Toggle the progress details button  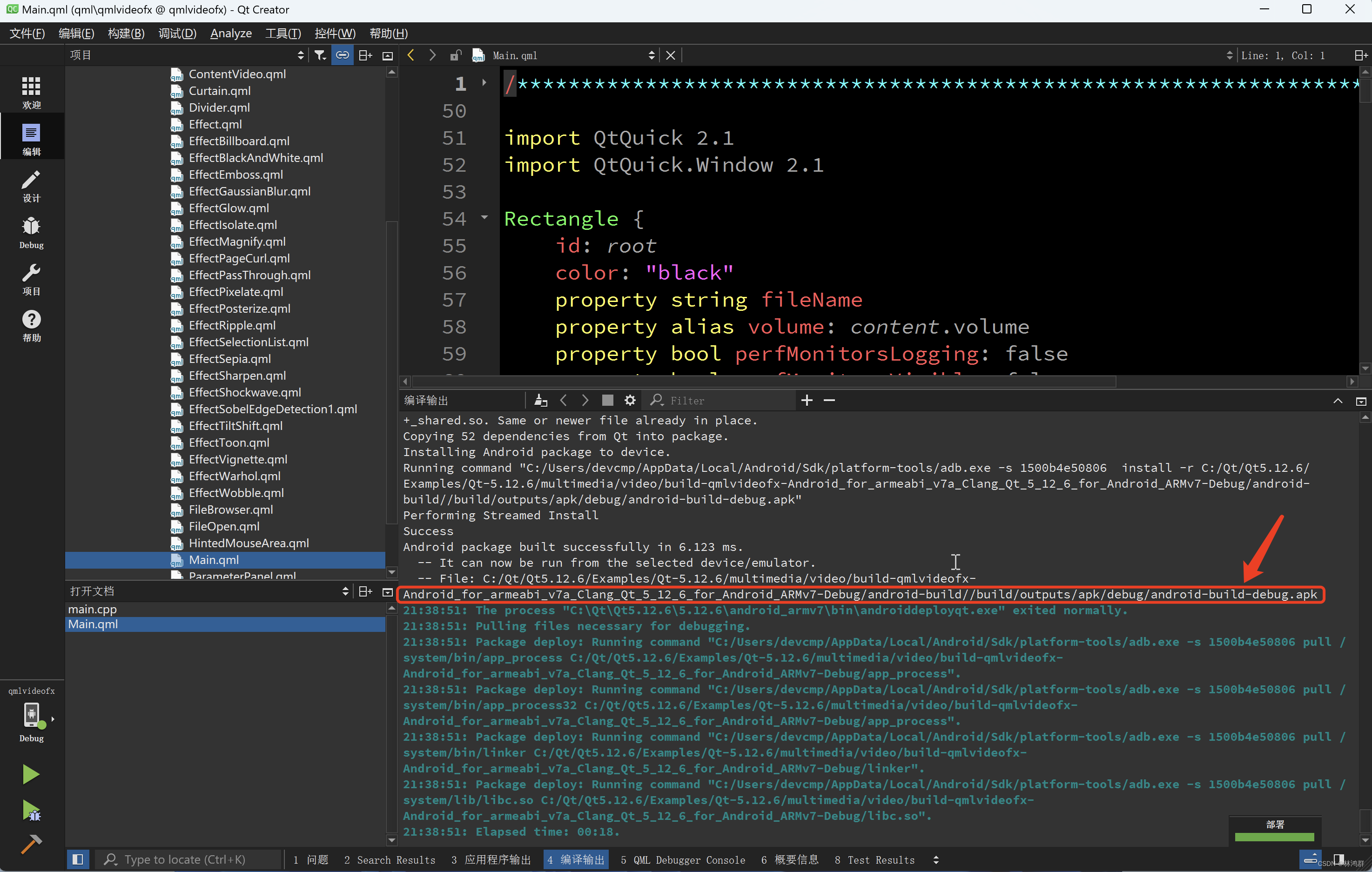tap(1310, 859)
